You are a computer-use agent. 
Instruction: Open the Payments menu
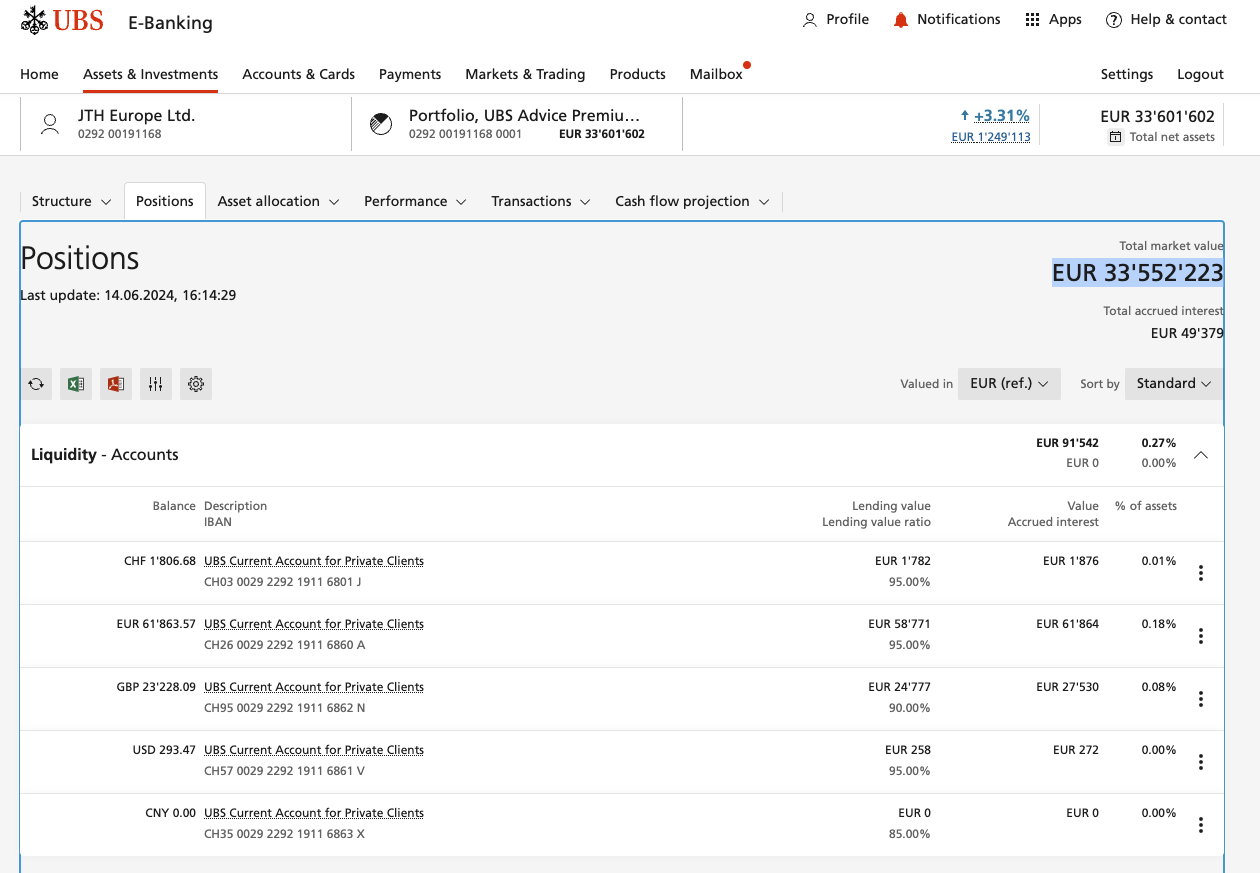pyautogui.click(x=410, y=74)
